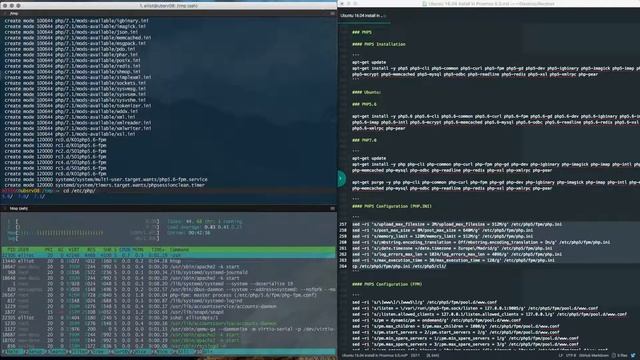
Task: Click the 'mods-available/json.ini' terminal output line
Action: [72, 32]
